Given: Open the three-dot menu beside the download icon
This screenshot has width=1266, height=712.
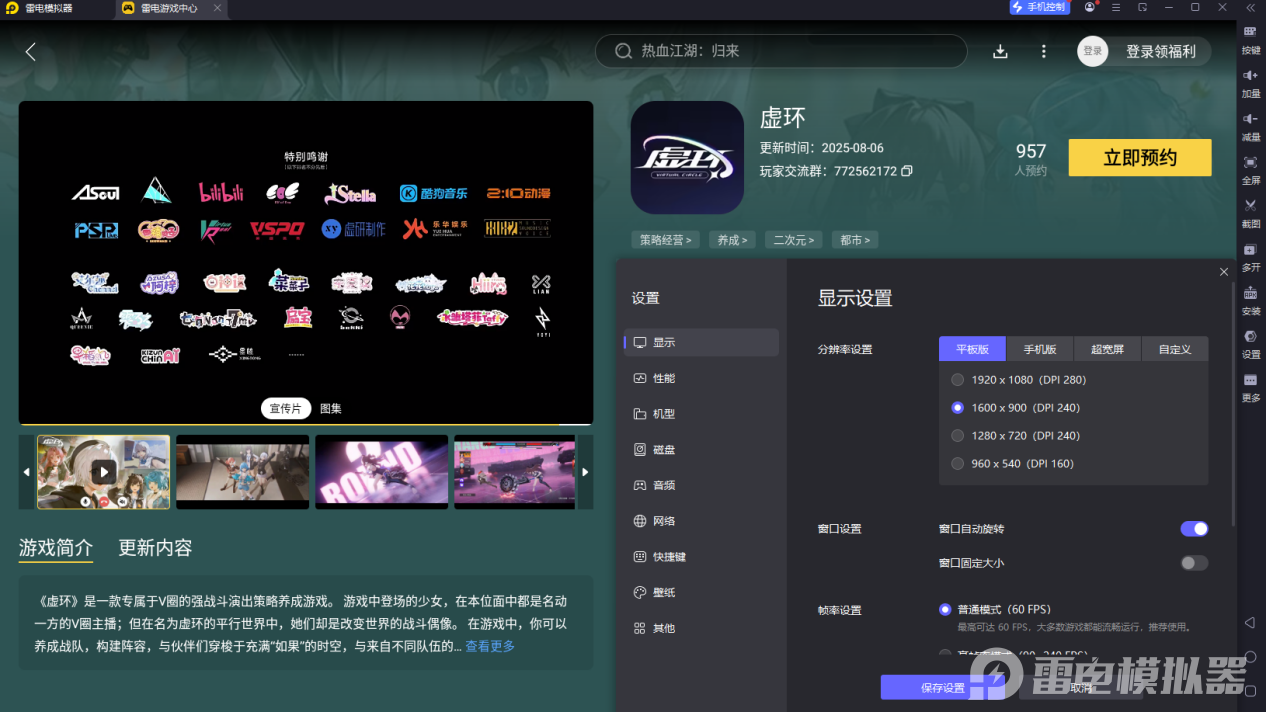Looking at the screenshot, I should point(1043,51).
